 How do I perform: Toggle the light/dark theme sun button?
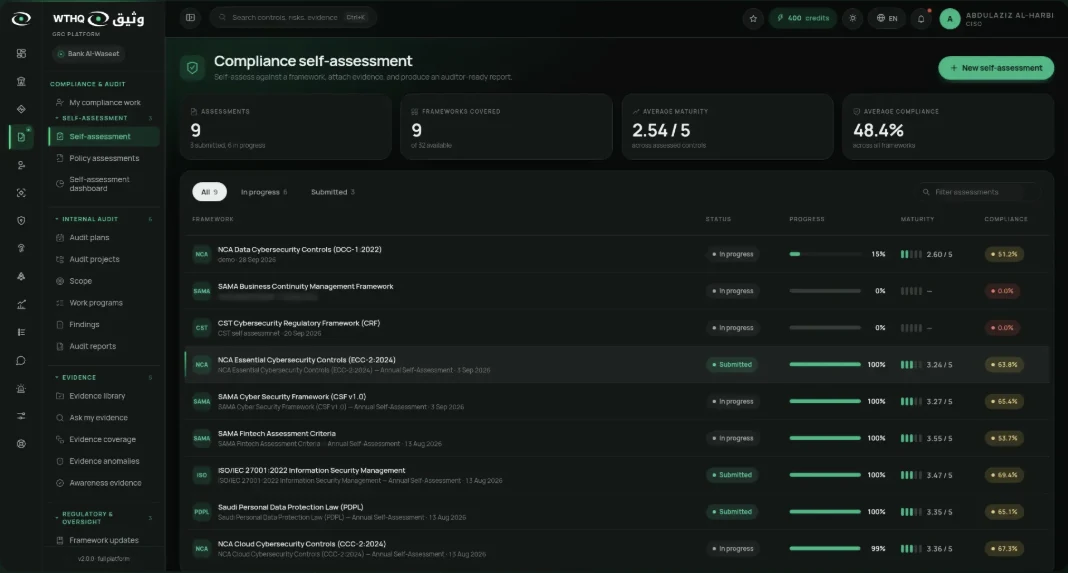852,18
